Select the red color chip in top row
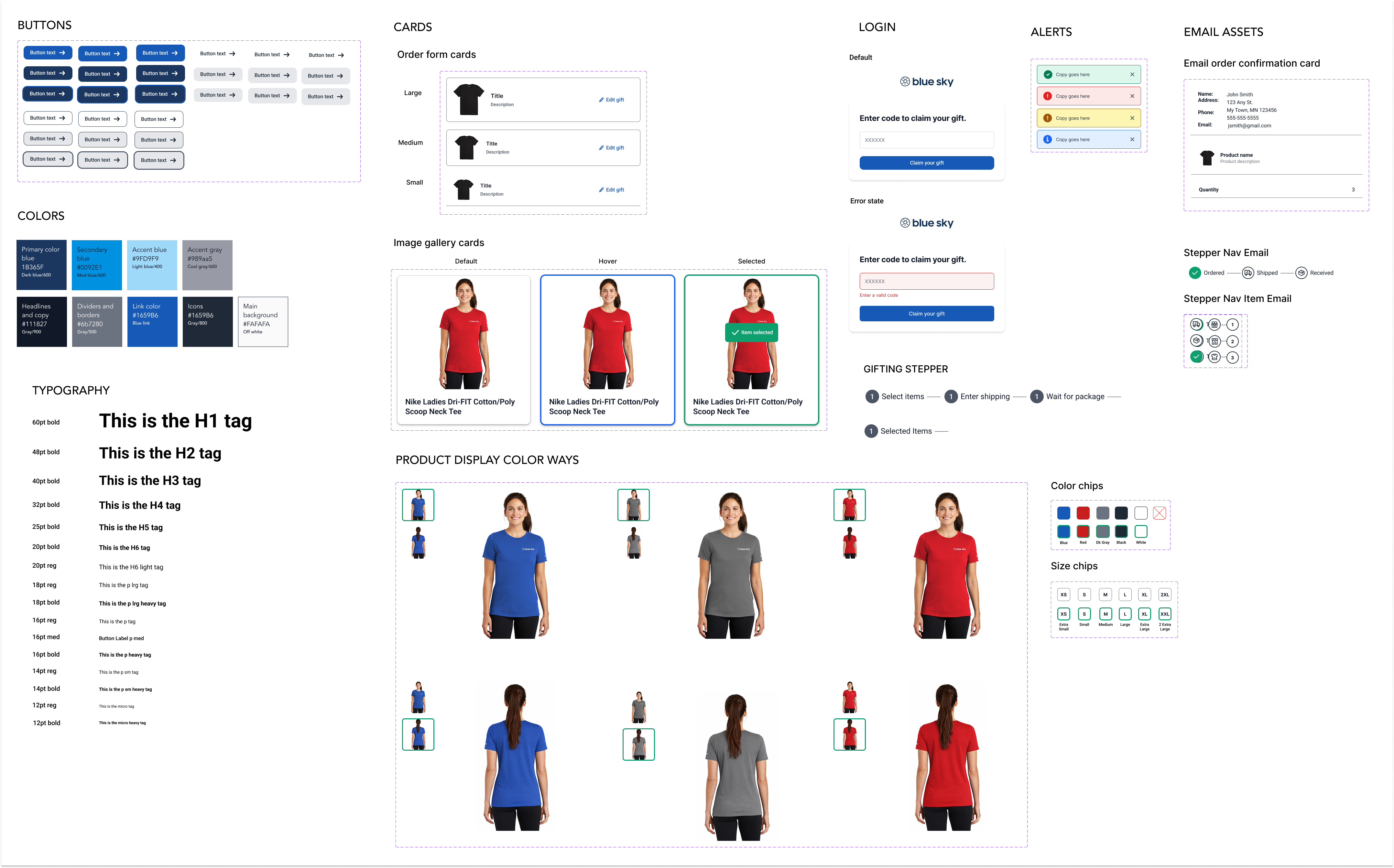 click(1083, 513)
